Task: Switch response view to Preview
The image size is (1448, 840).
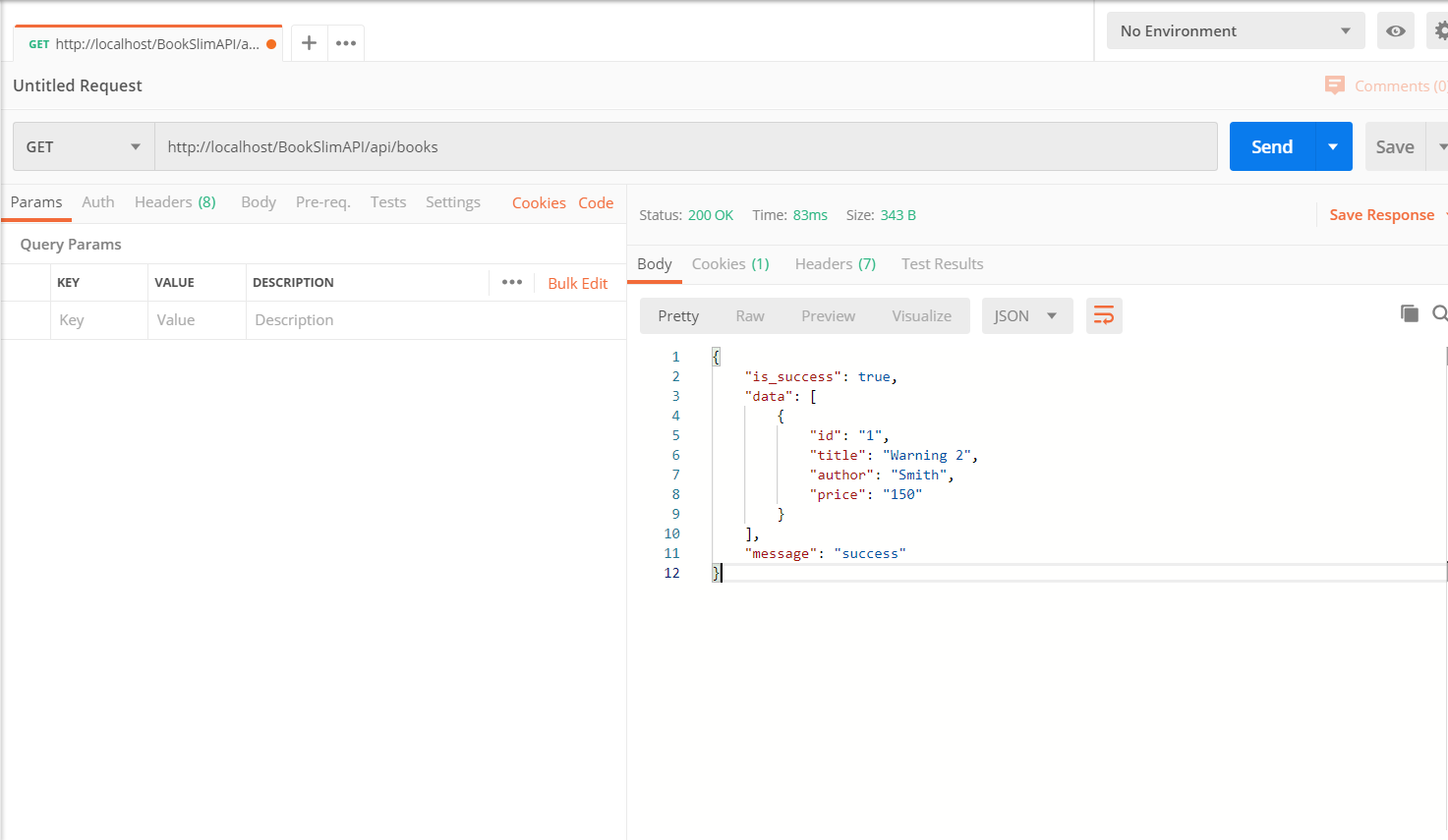Action: tap(829, 315)
